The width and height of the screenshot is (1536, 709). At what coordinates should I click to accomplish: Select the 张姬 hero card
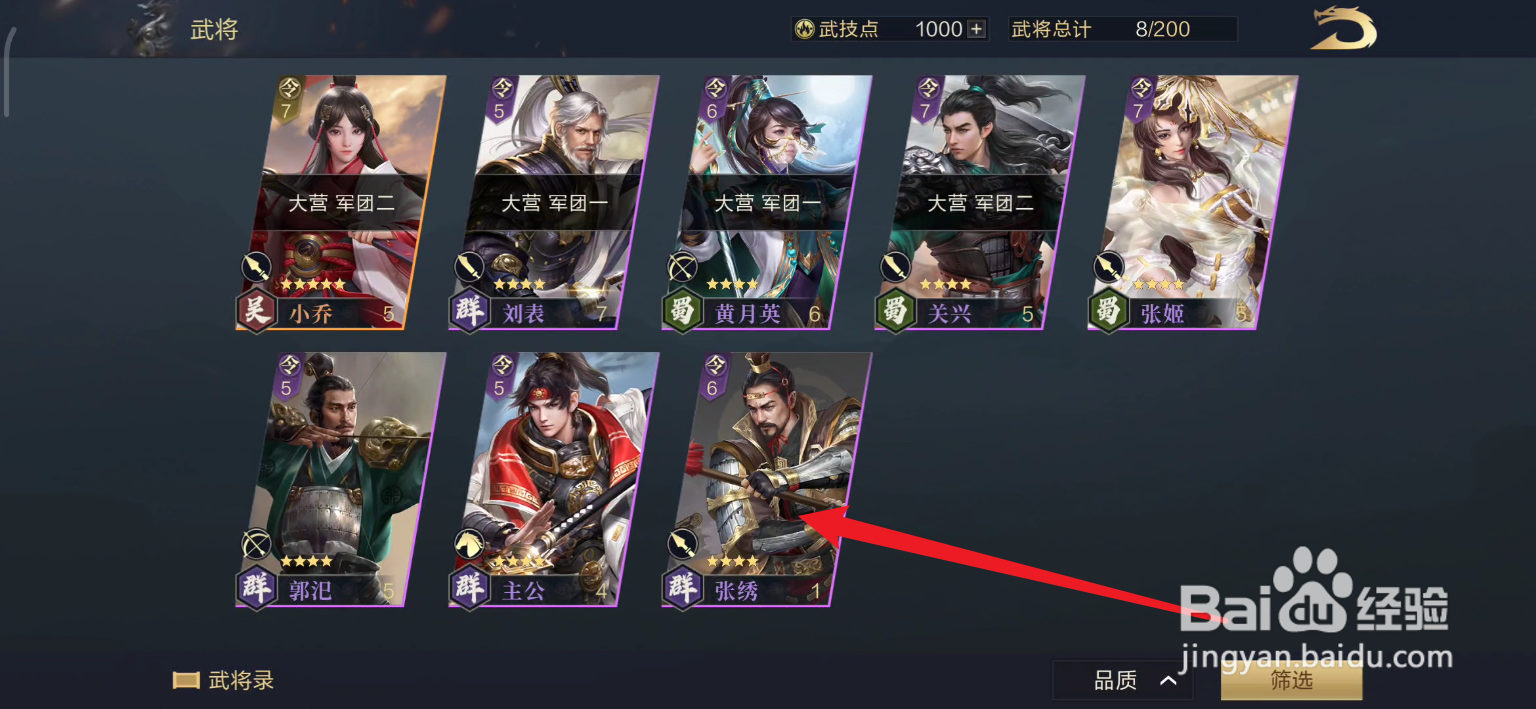[1193, 203]
